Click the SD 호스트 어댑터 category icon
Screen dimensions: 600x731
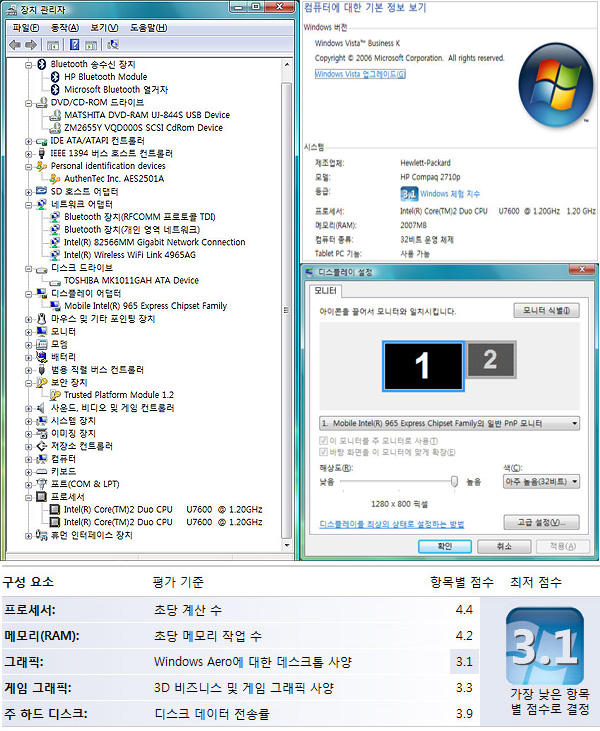(41, 191)
